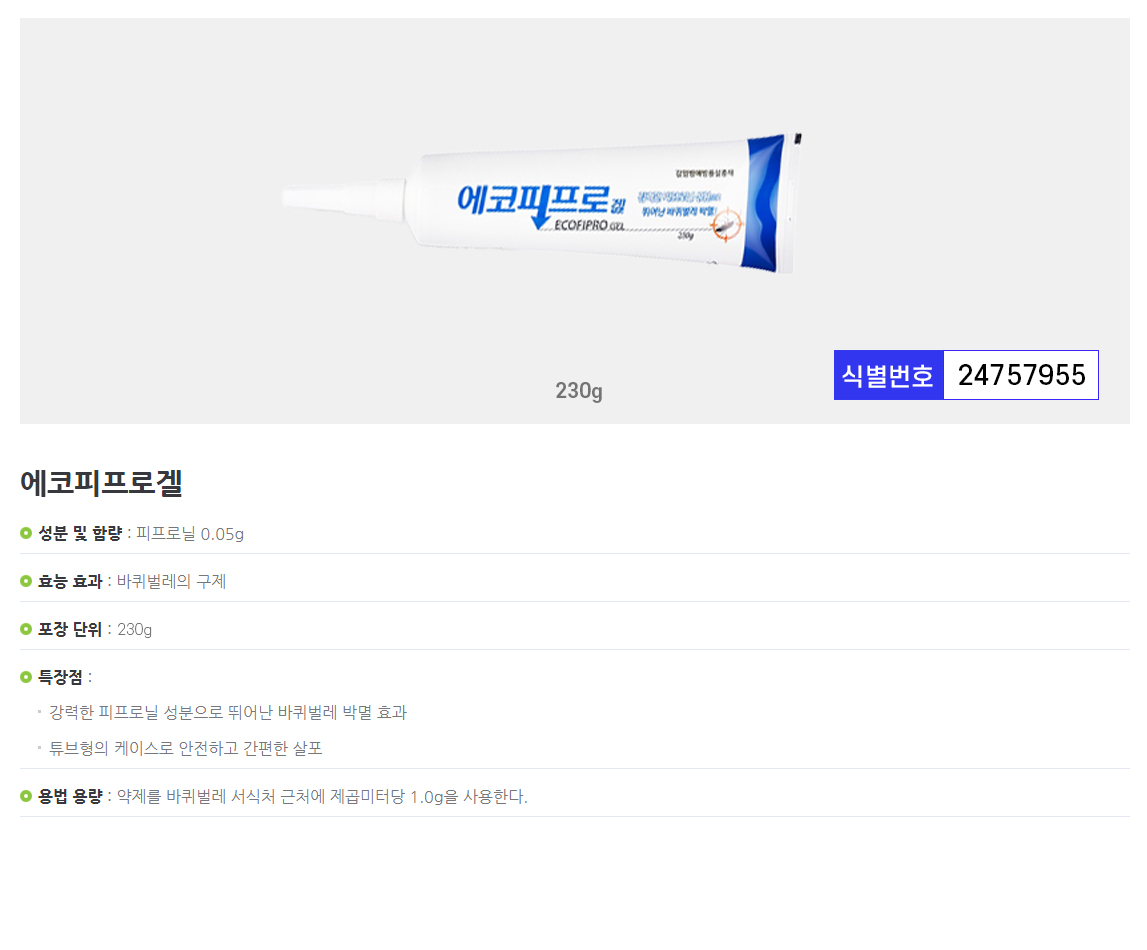Viewport: 1147px width, 950px height.
Task: Click the 강력한 피프로닐 성분 feature line
Action: tap(228, 712)
